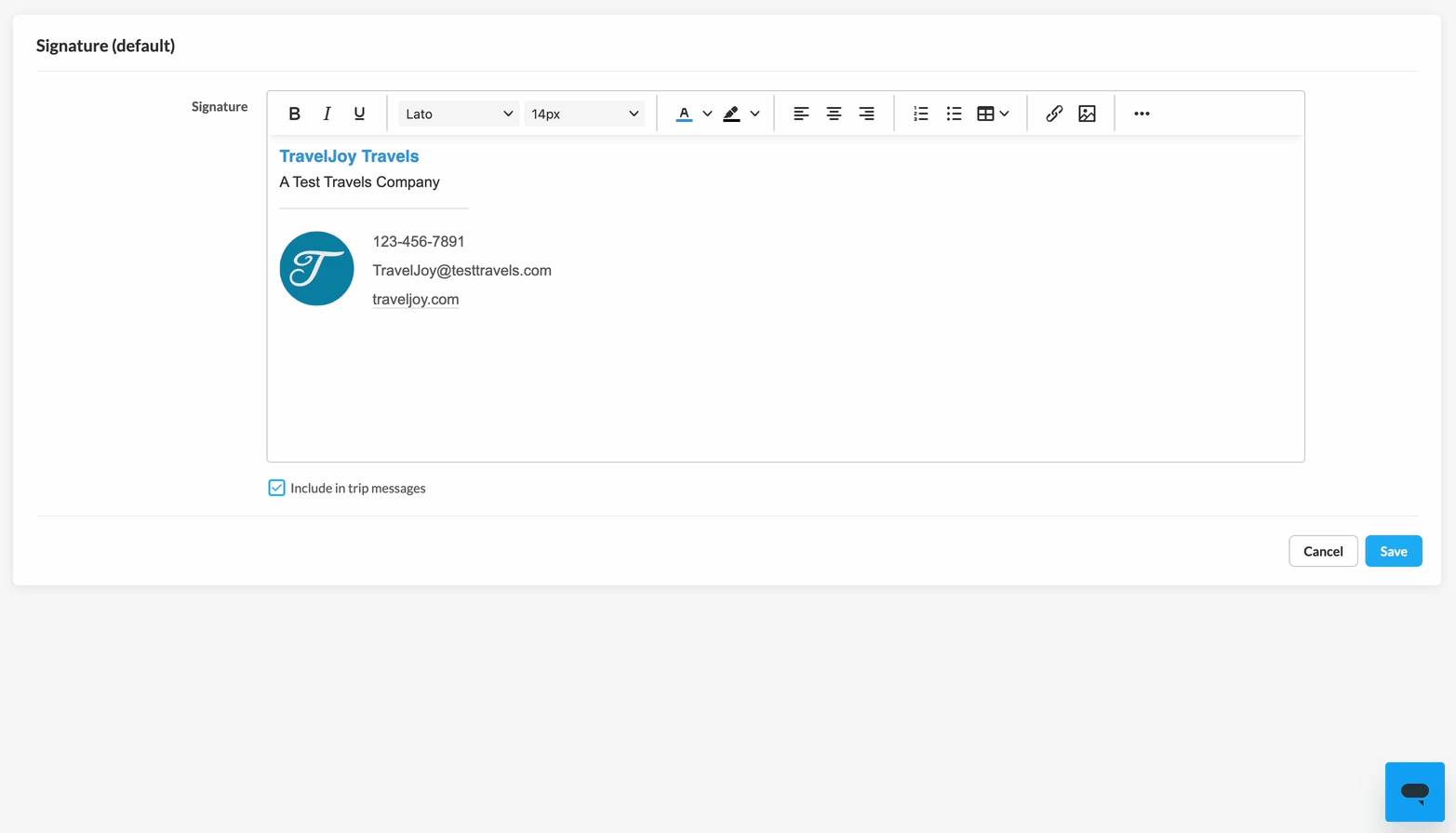Insert a bulleted list
Viewport: 1456px width, 833px height.
(x=954, y=114)
